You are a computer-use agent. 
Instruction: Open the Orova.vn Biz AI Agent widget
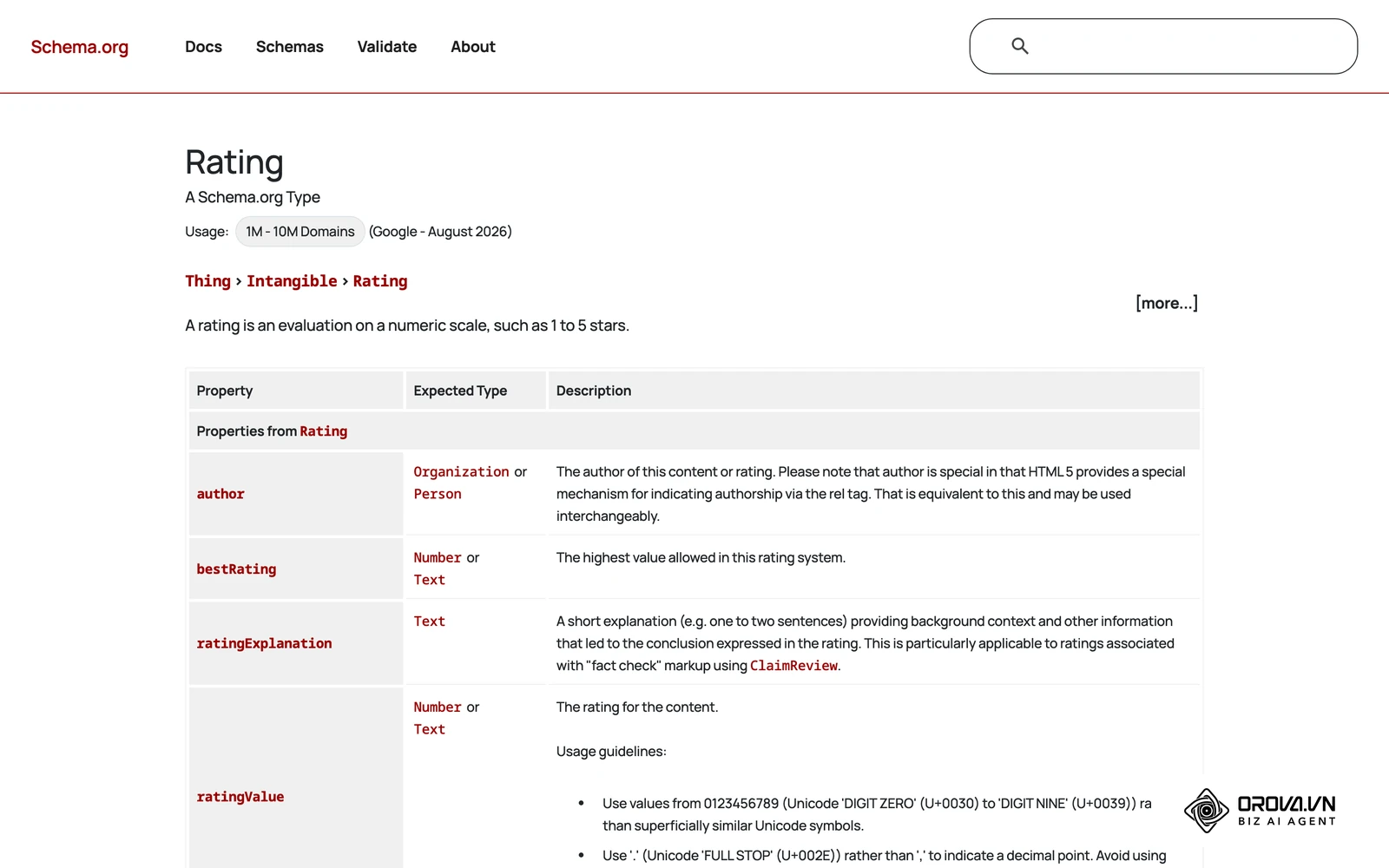click(1260, 811)
